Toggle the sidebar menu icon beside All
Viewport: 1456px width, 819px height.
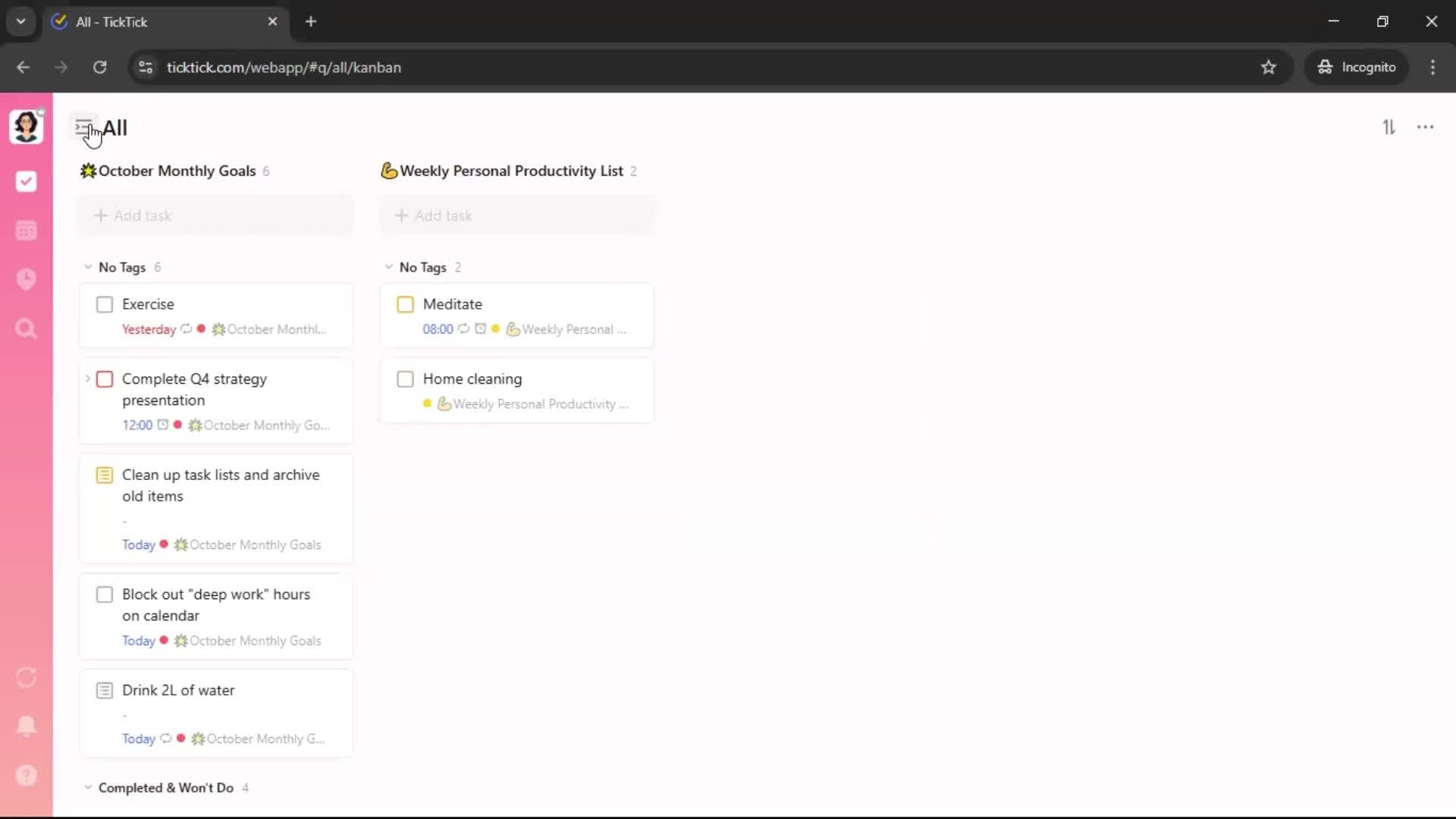83,127
